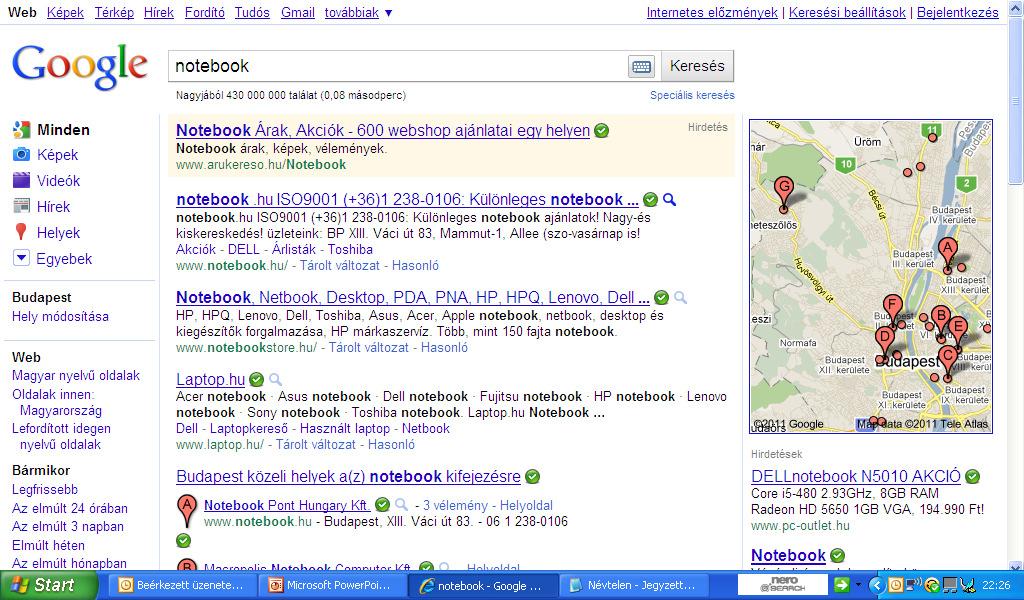Select pin D on the Budapest map
This screenshot has width=1024, height=600.
(884, 343)
